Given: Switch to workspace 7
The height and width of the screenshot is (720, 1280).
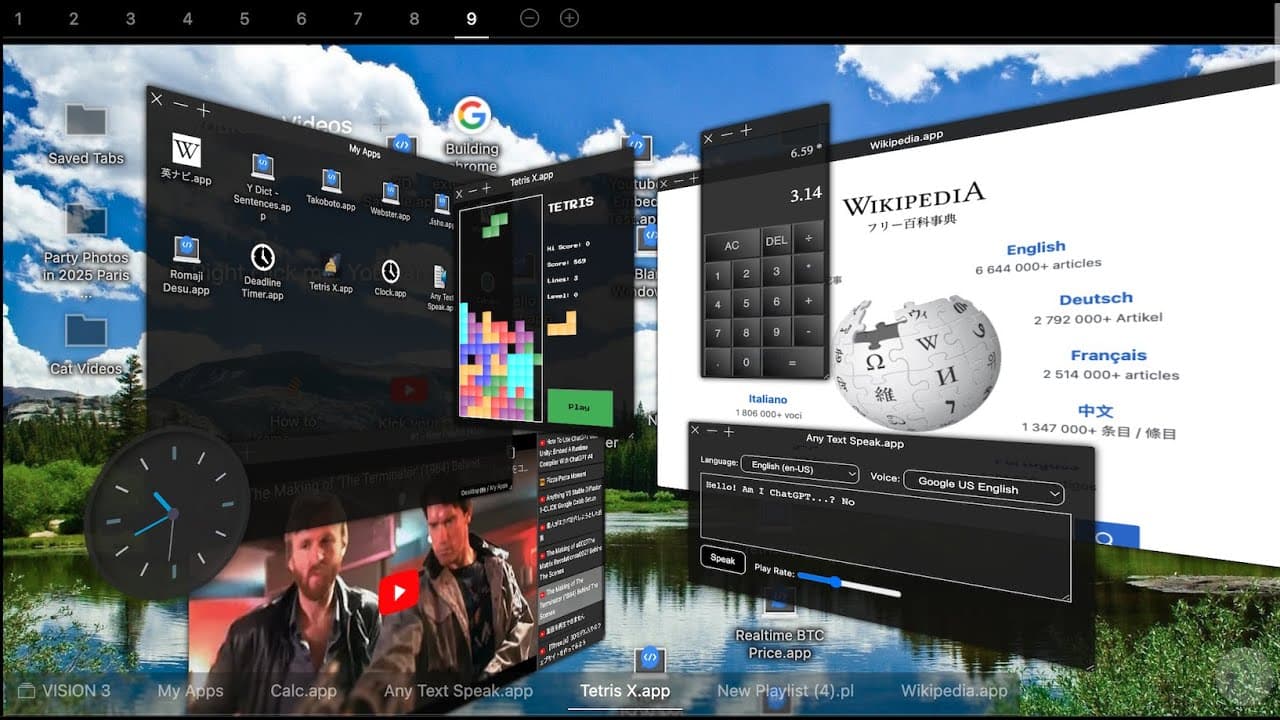Looking at the screenshot, I should (x=358, y=18).
